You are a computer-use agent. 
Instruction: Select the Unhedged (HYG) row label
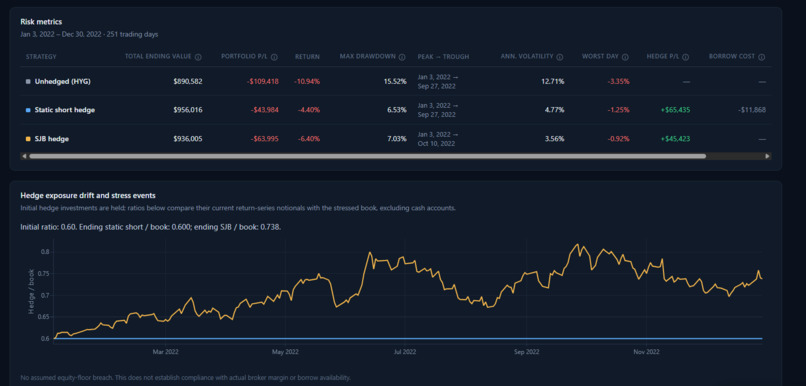click(63, 81)
